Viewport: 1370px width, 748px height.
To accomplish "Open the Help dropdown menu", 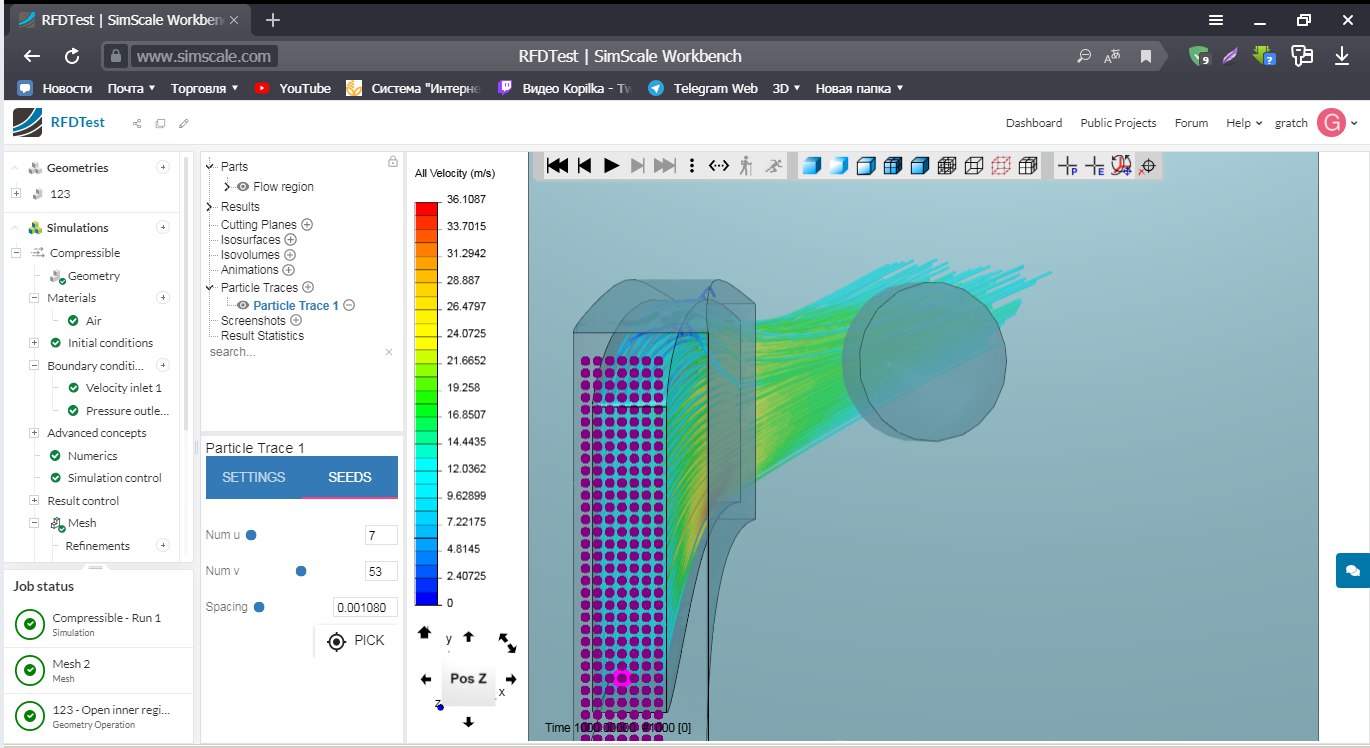I will point(1244,123).
